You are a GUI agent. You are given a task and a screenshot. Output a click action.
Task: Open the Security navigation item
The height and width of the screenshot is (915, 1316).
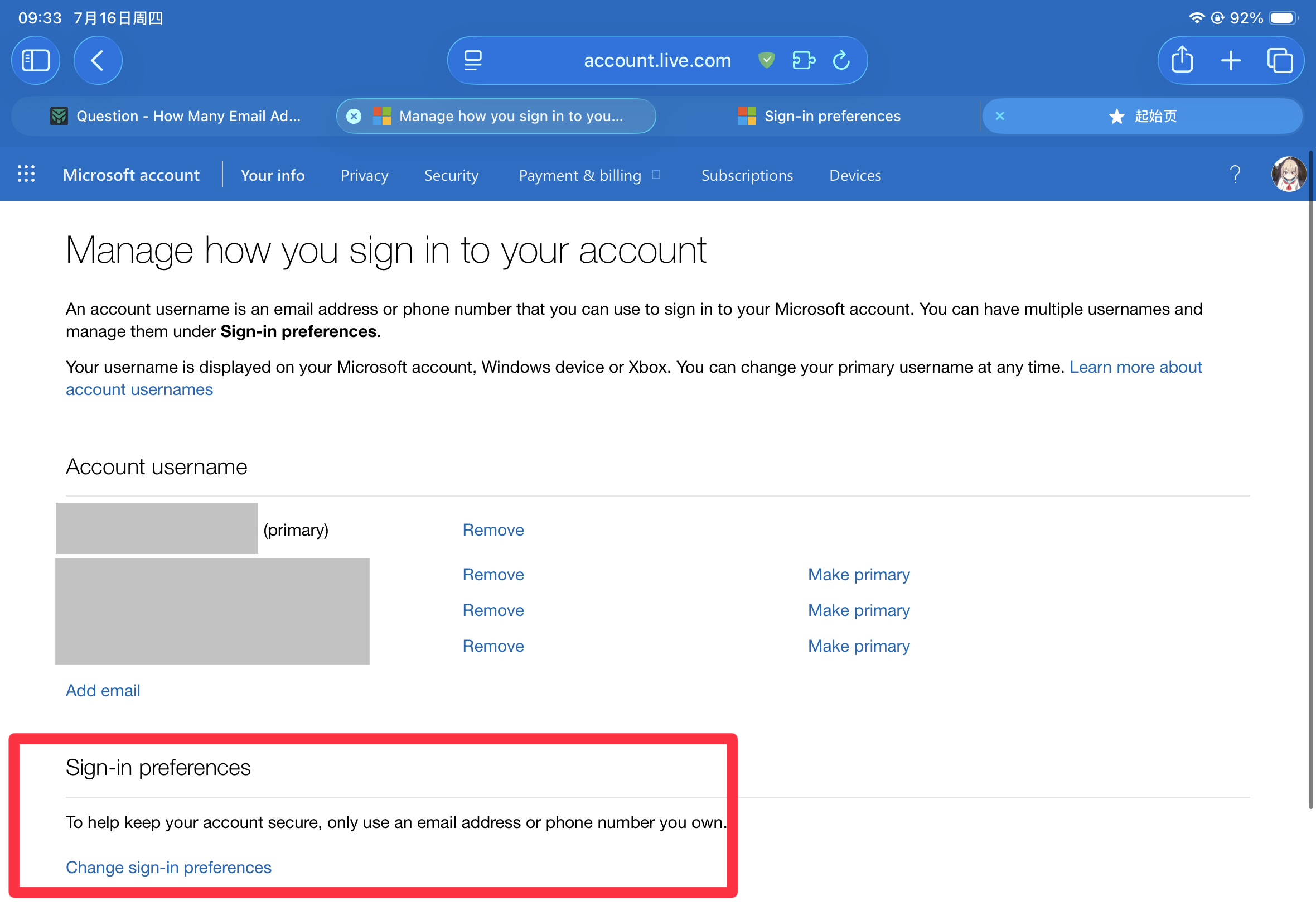point(451,175)
